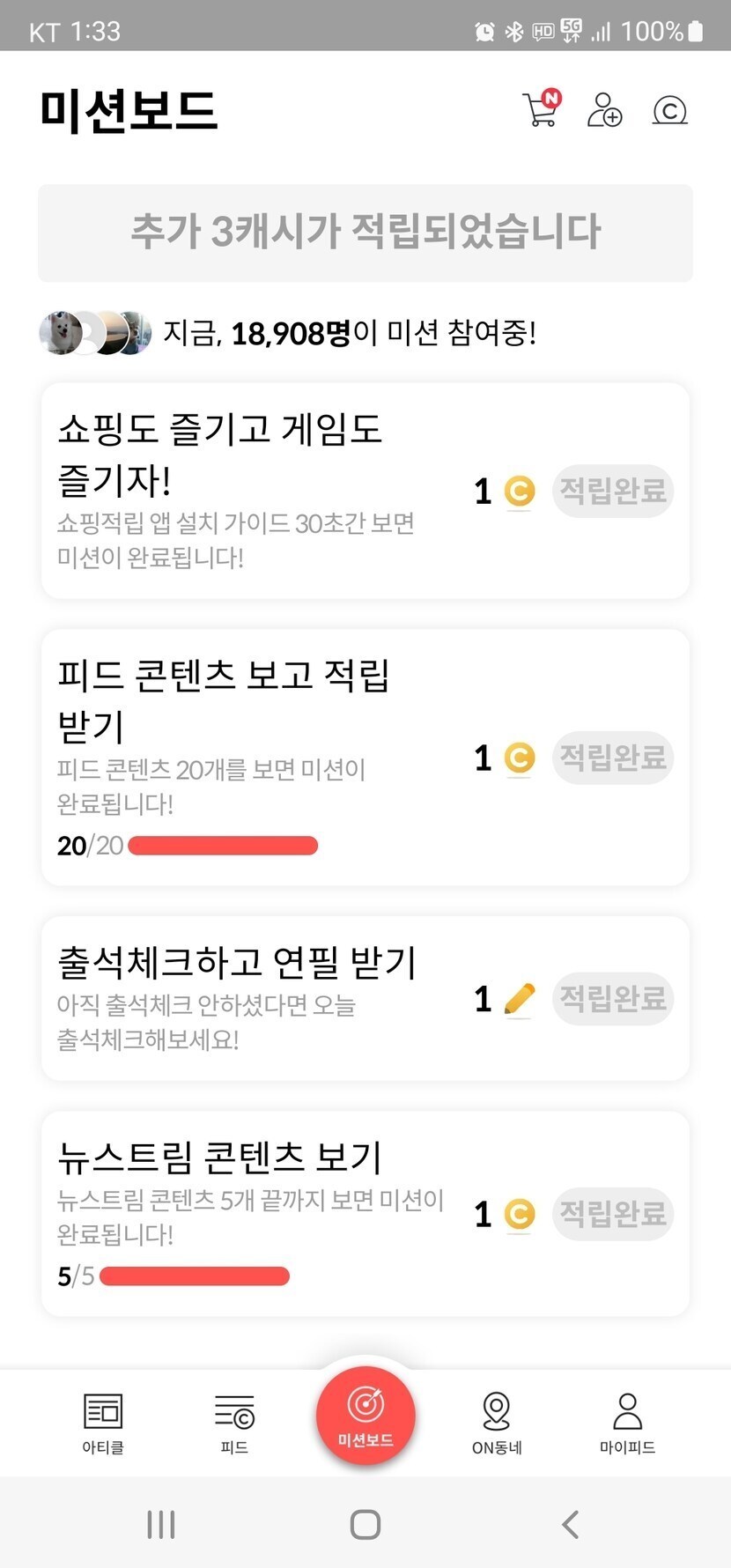Tap the pencil reward icon

[520, 999]
